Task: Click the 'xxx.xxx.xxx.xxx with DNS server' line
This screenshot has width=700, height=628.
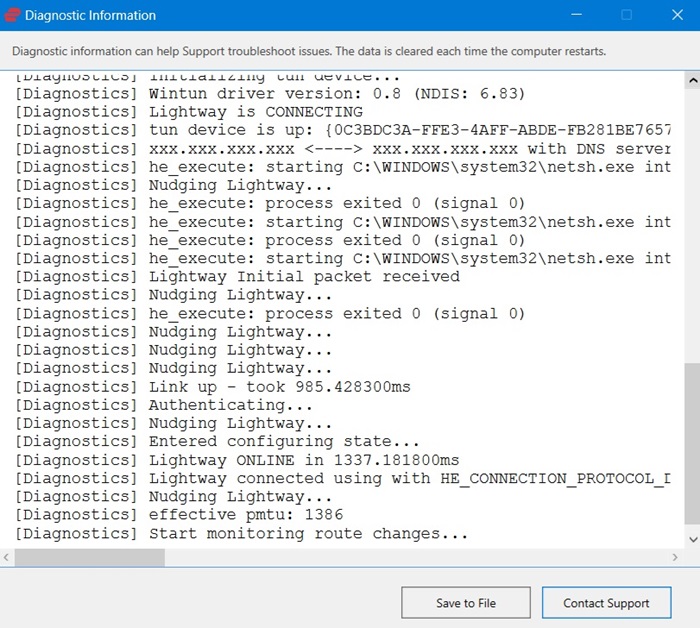Action: 343,149
